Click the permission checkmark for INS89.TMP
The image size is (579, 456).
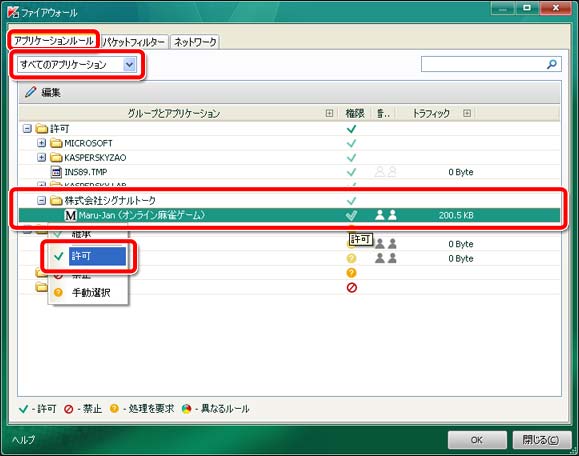(352, 172)
